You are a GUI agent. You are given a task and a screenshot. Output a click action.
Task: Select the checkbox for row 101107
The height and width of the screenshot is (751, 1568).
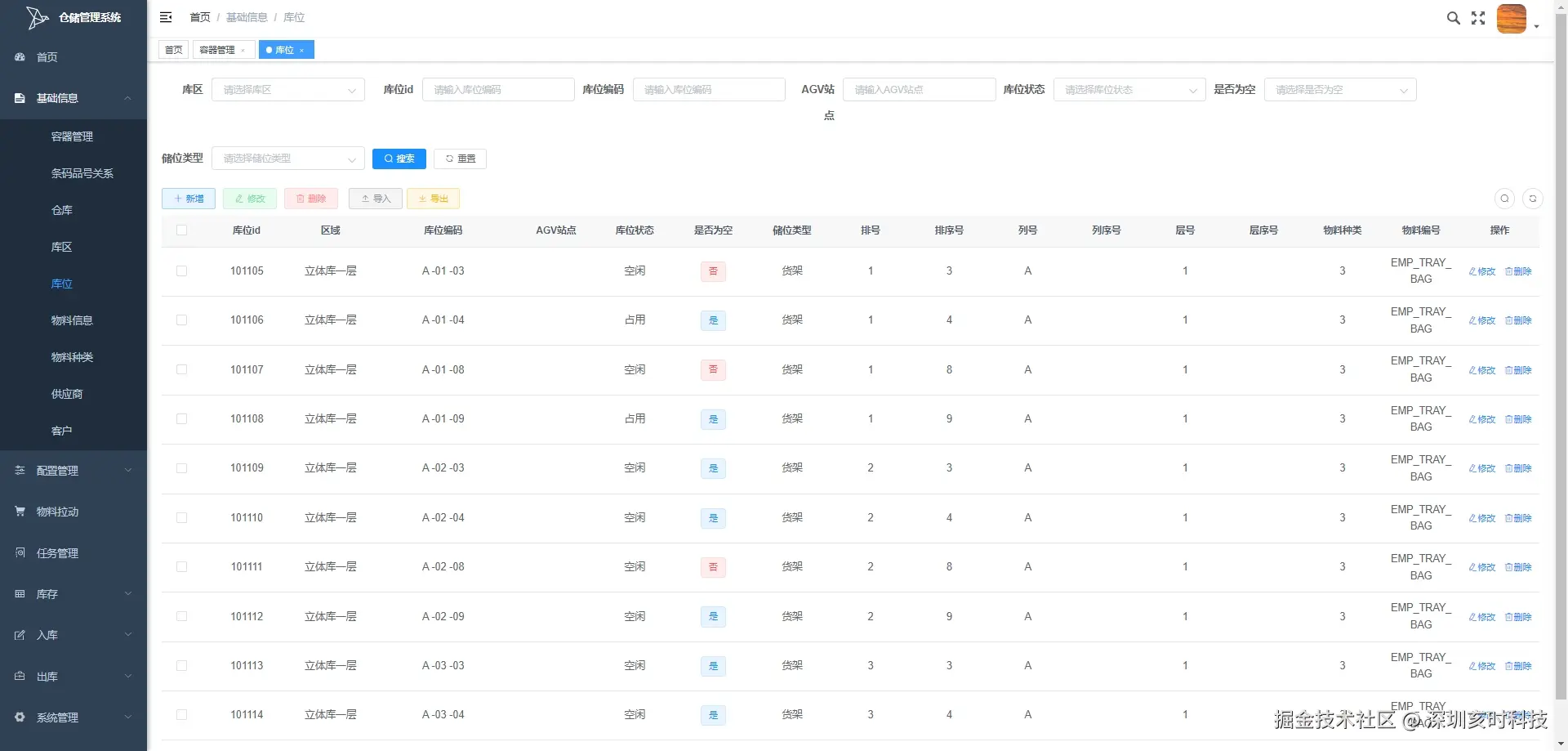(181, 370)
